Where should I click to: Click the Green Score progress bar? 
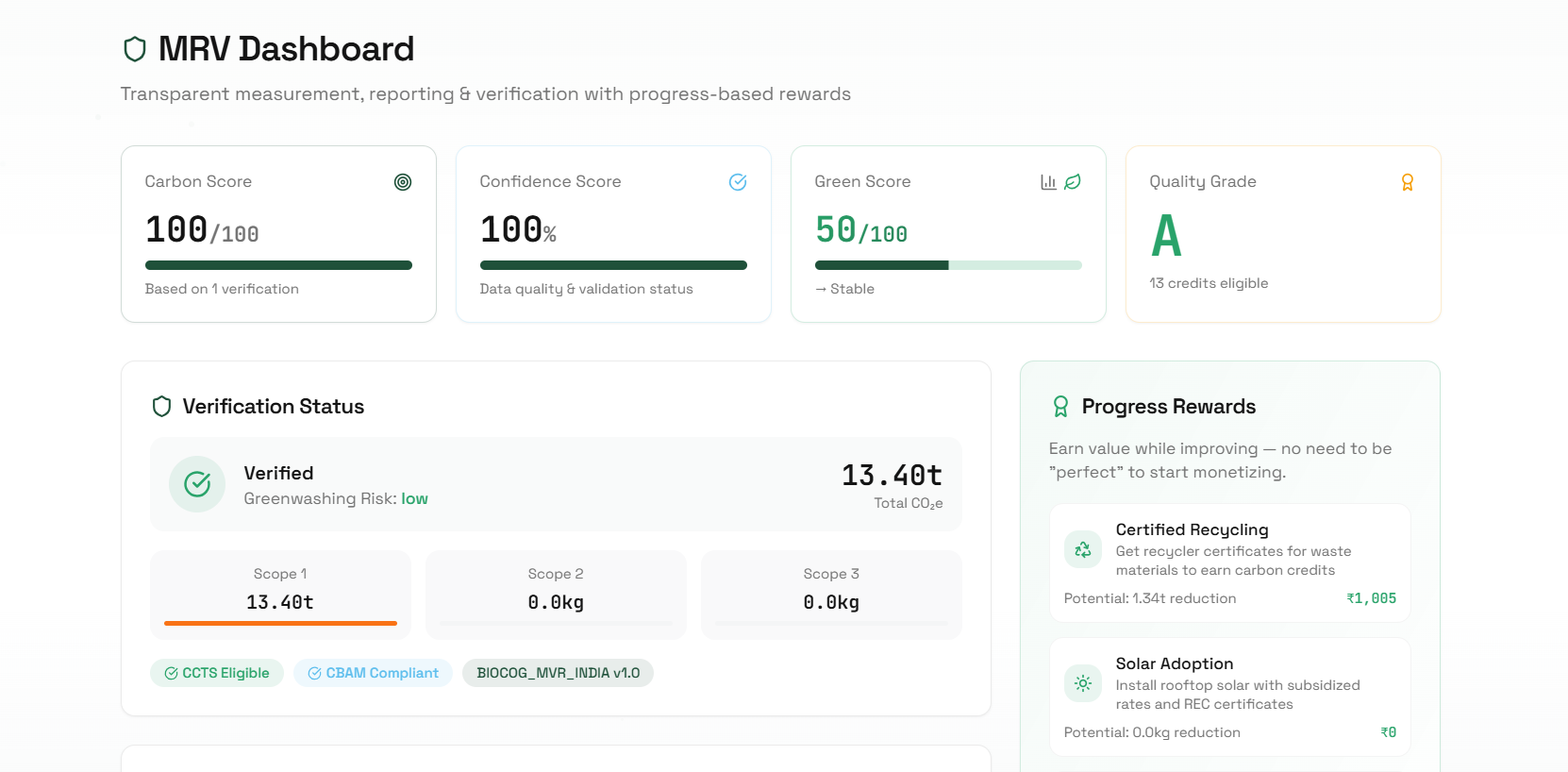[x=948, y=265]
